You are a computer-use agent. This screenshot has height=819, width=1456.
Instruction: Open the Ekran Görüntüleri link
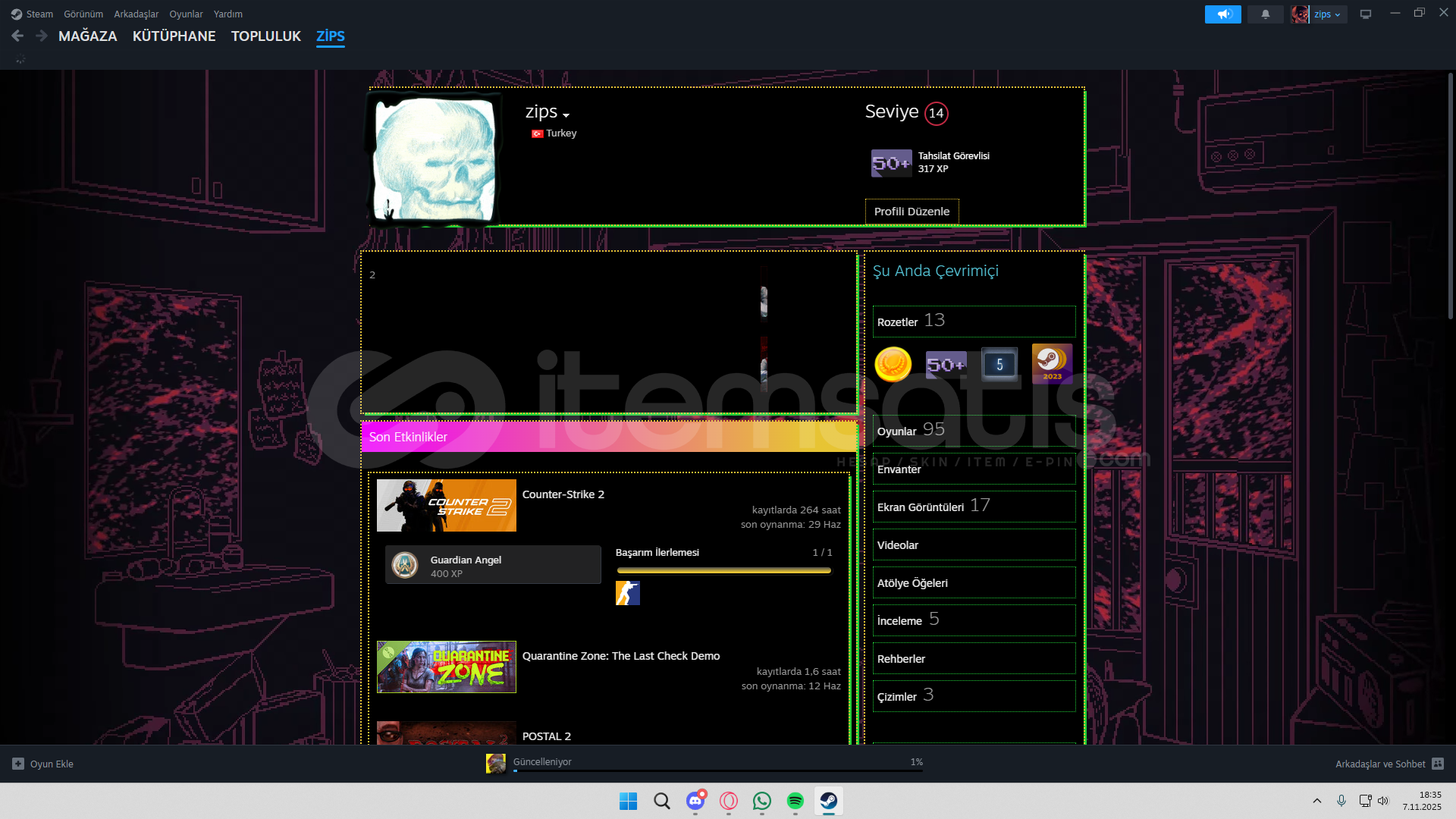[920, 507]
